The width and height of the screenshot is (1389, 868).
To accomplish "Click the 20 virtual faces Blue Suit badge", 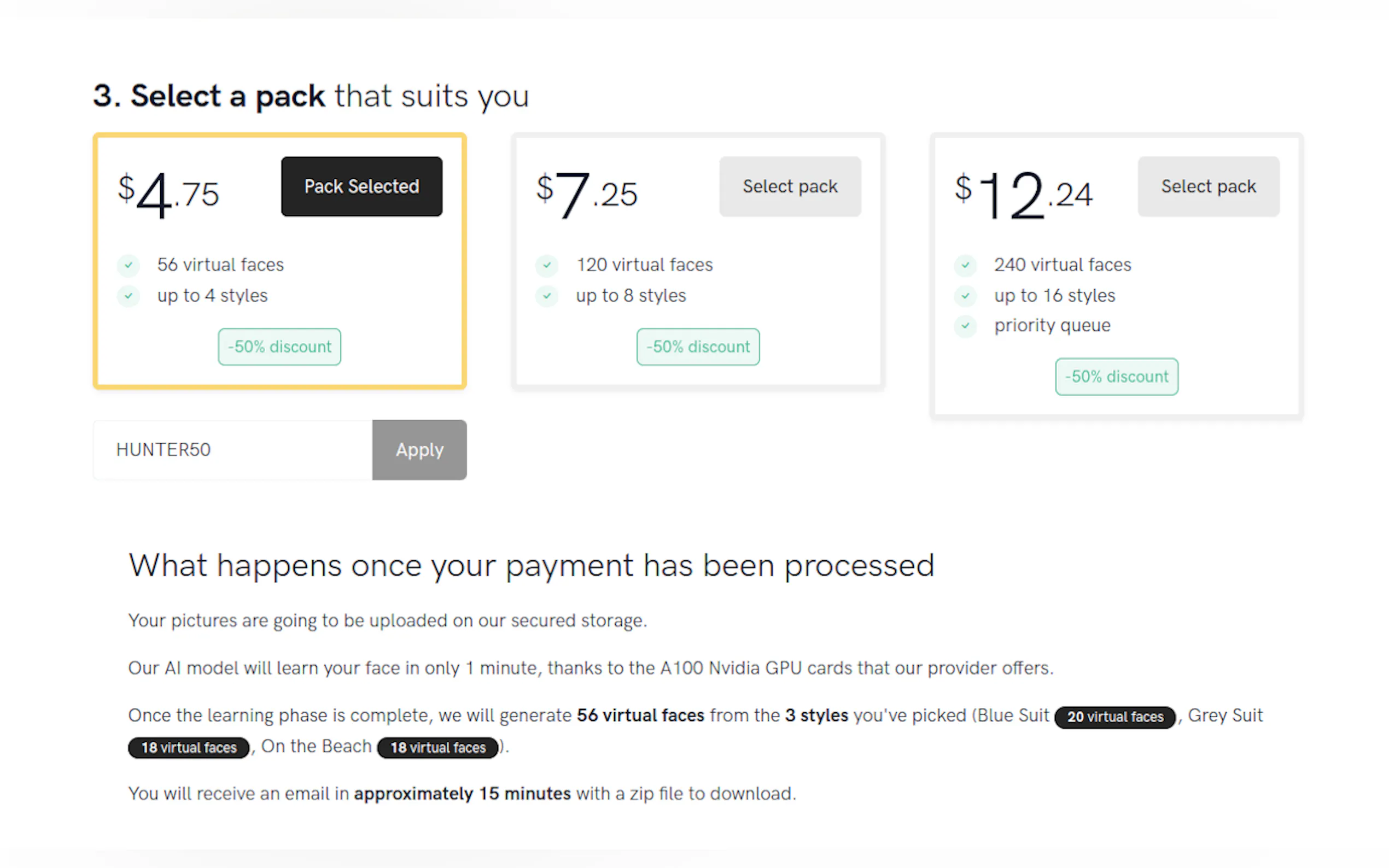I will coord(1114,717).
